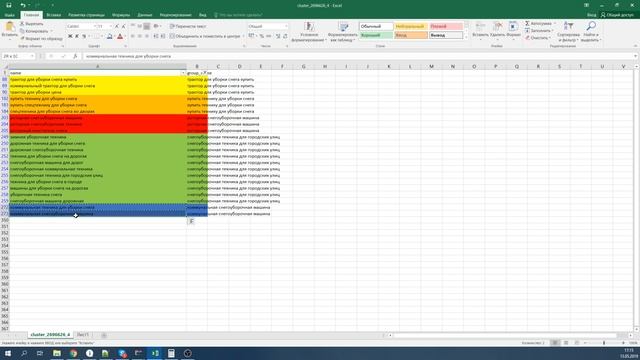Switch to Данные (Data) tab

coord(144,15)
